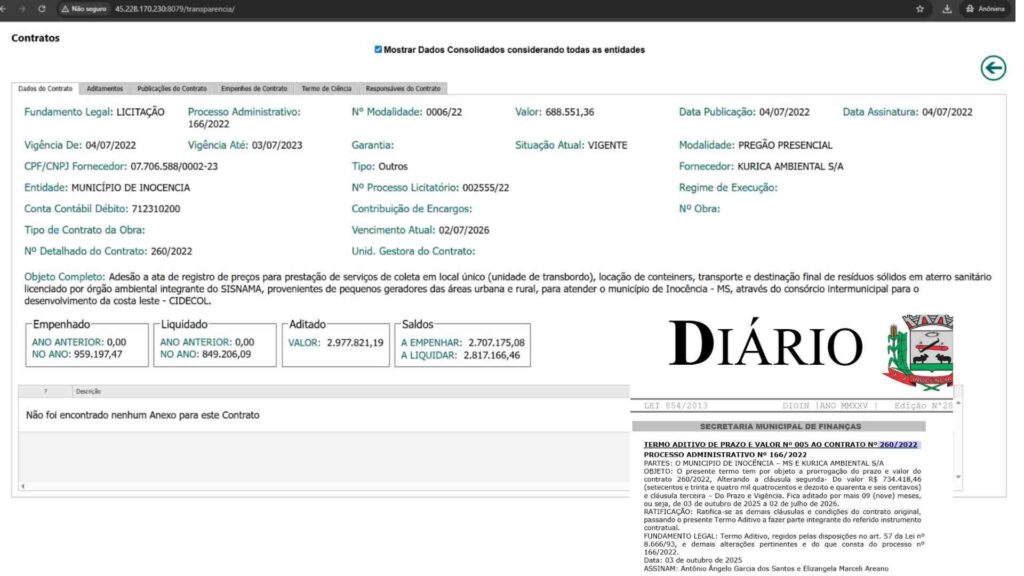1024x576 pixels.
Task: Bookmark this page with the star icon
Action: (x=919, y=8)
